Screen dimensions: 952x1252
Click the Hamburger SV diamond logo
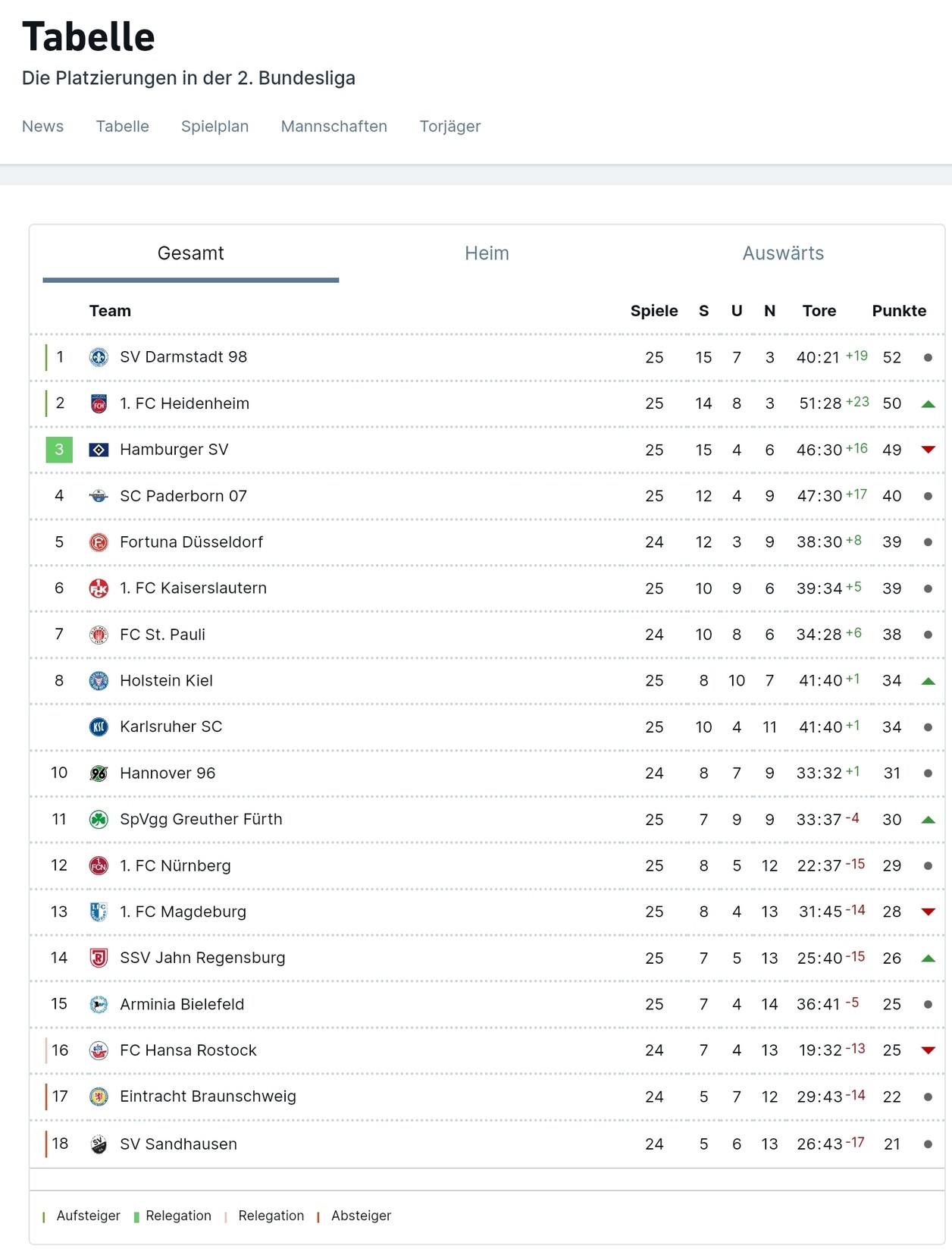99,450
